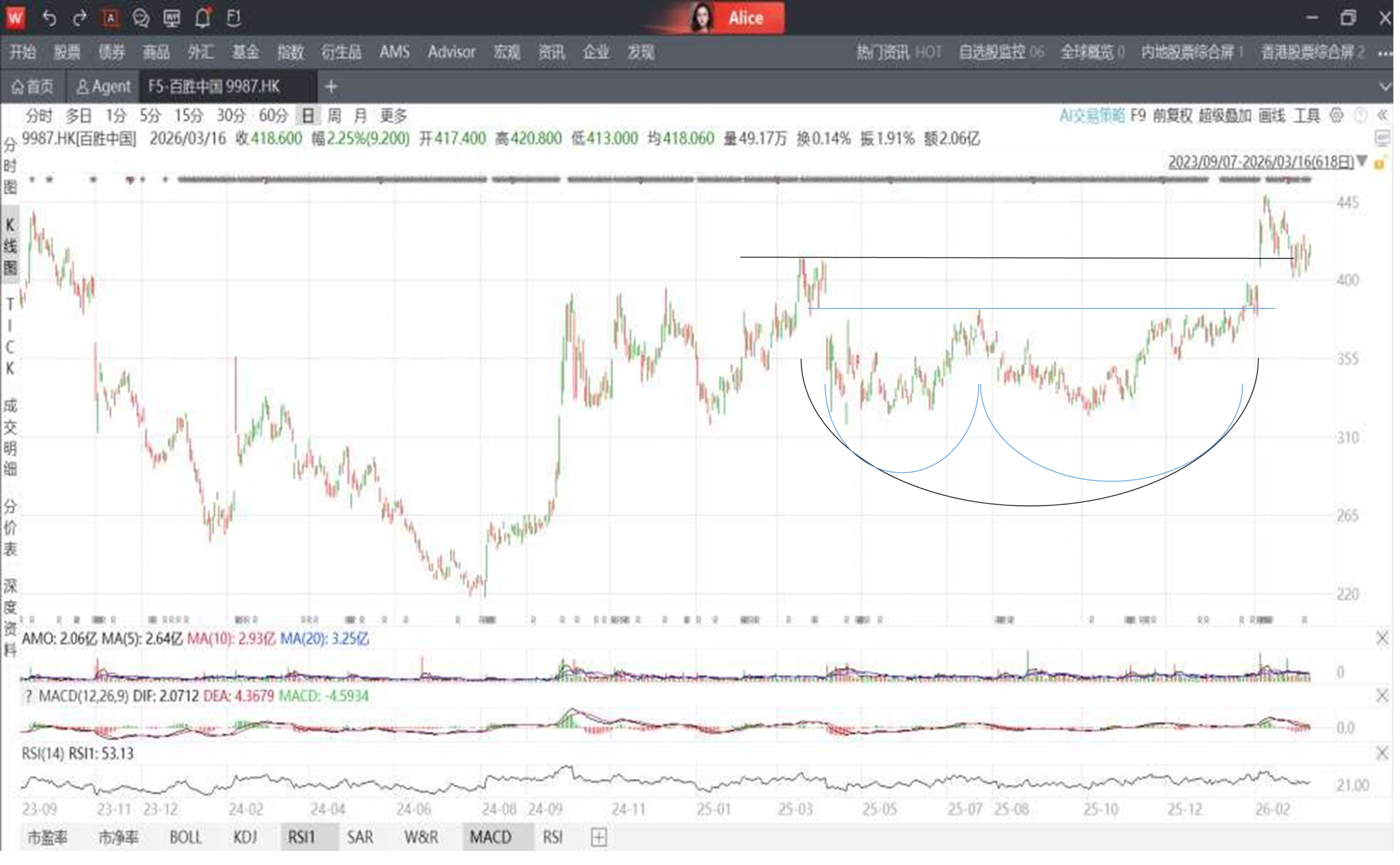The width and height of the screenshot is (1400, 865).
Task: Click the undo back arrow icon
Action: click(x=50, y=18)
